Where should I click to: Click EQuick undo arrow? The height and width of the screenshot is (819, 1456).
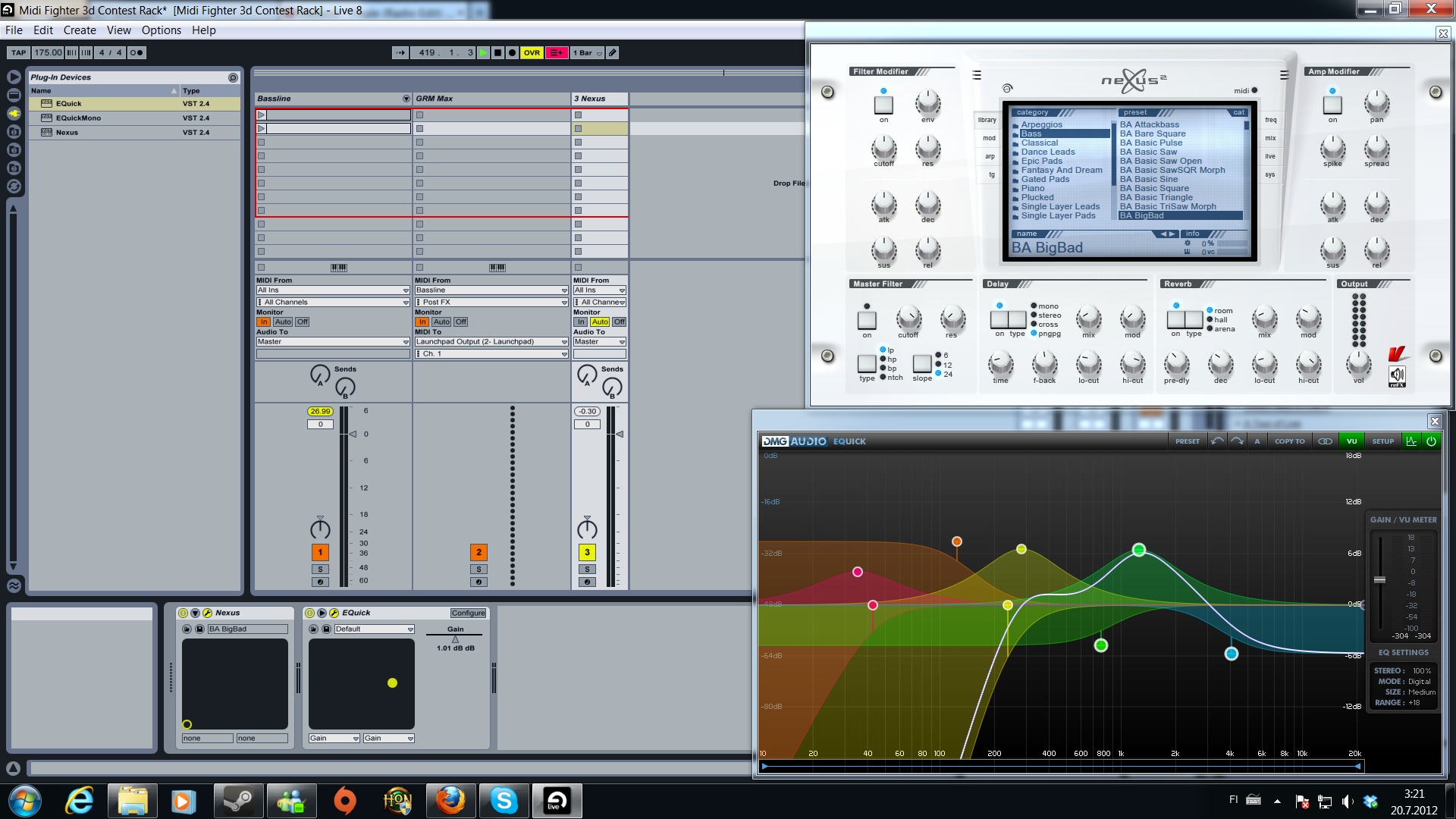tap(1217, 441)
